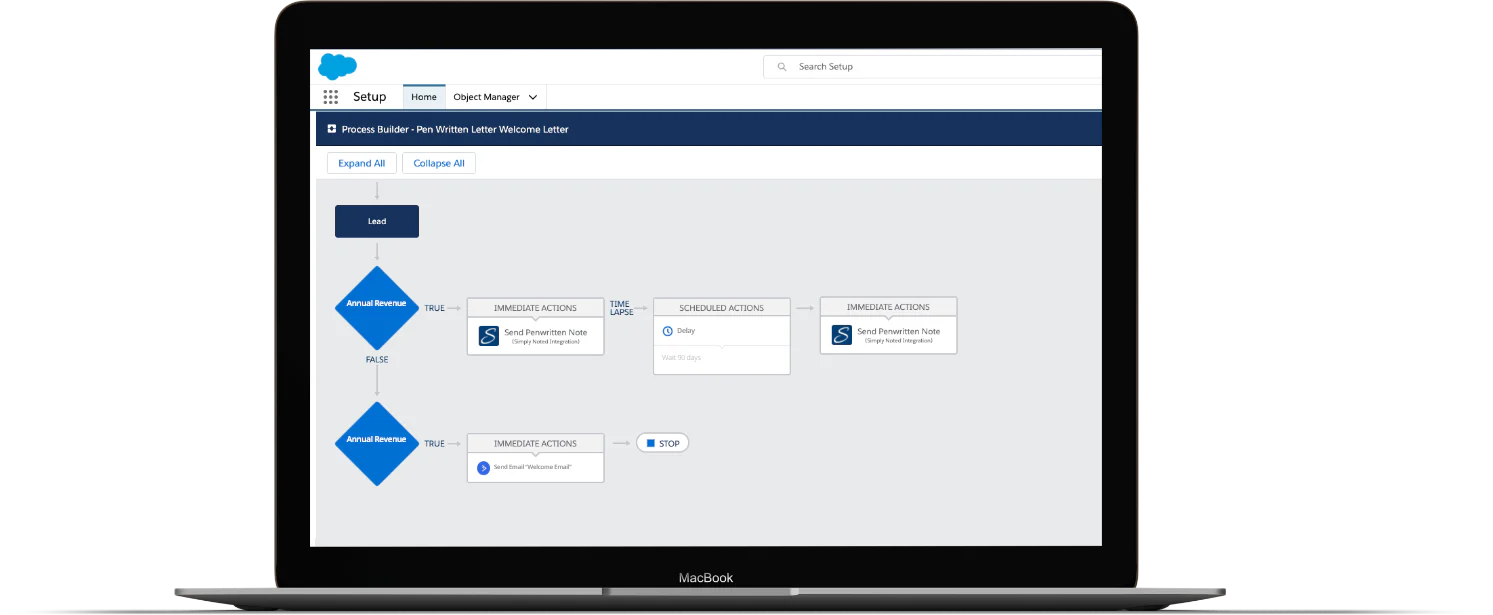Select the second Annual Revenue diamond node
Screen dimensions: 1493x615
click(x=377, y=444)
